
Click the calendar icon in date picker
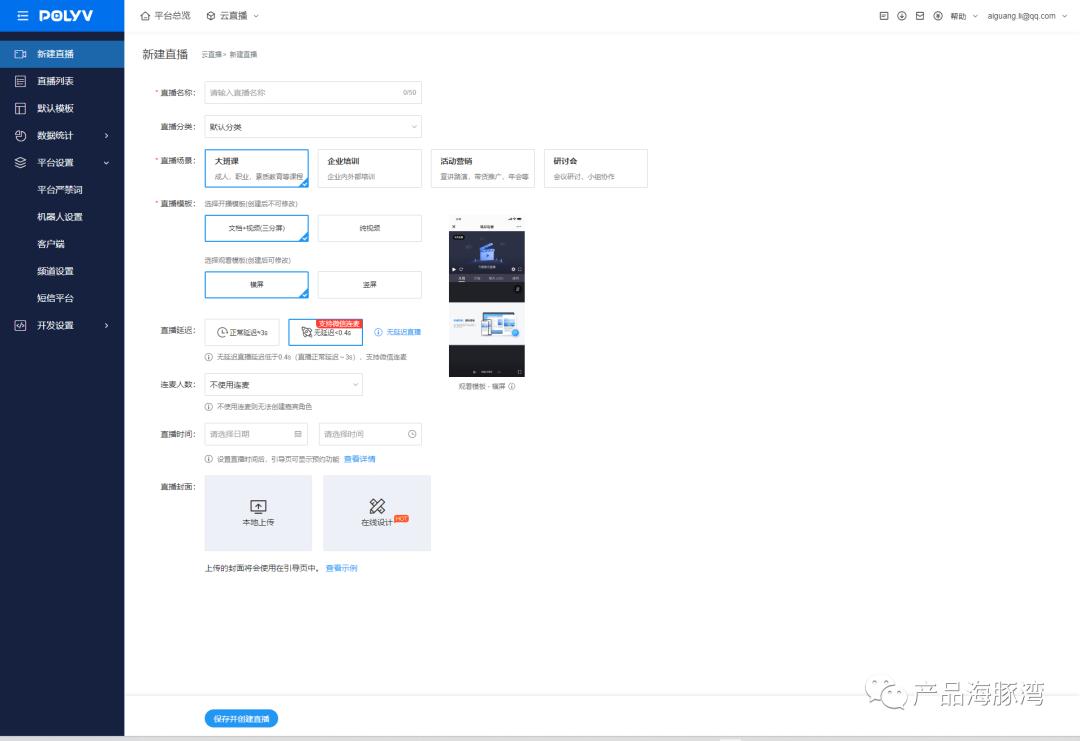pyautogui.click(x=298, y=434)
